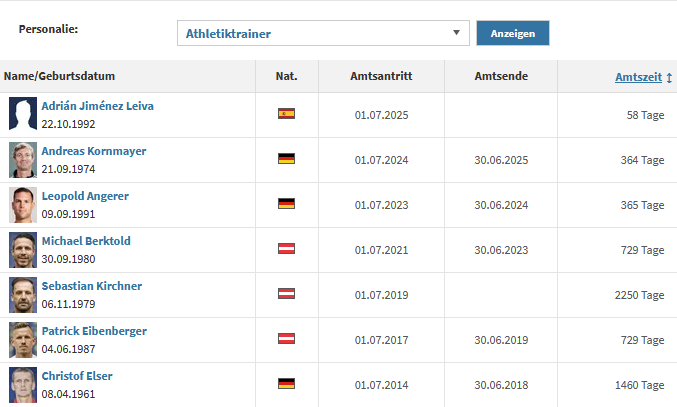Screen dimensions: 677x407
Task: Click Leopold Angerer's portrait photo
Action: pos(22,204)
